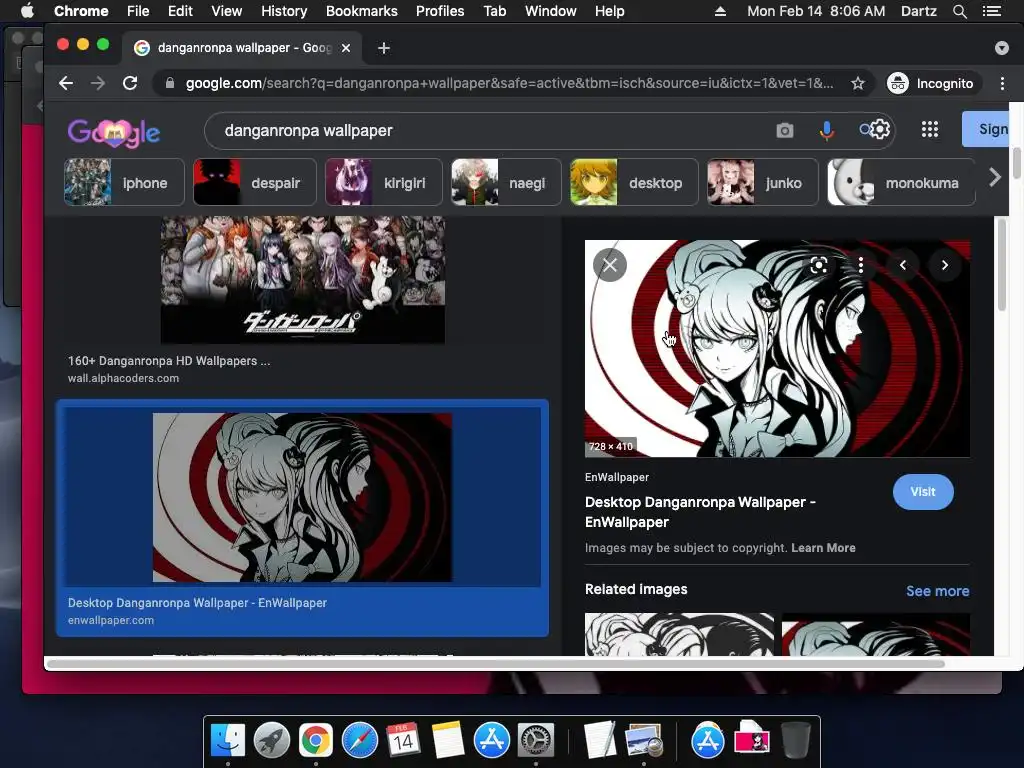Open Safari from the Dock
The image size is (1024, 768).
[x=360, y=740]
